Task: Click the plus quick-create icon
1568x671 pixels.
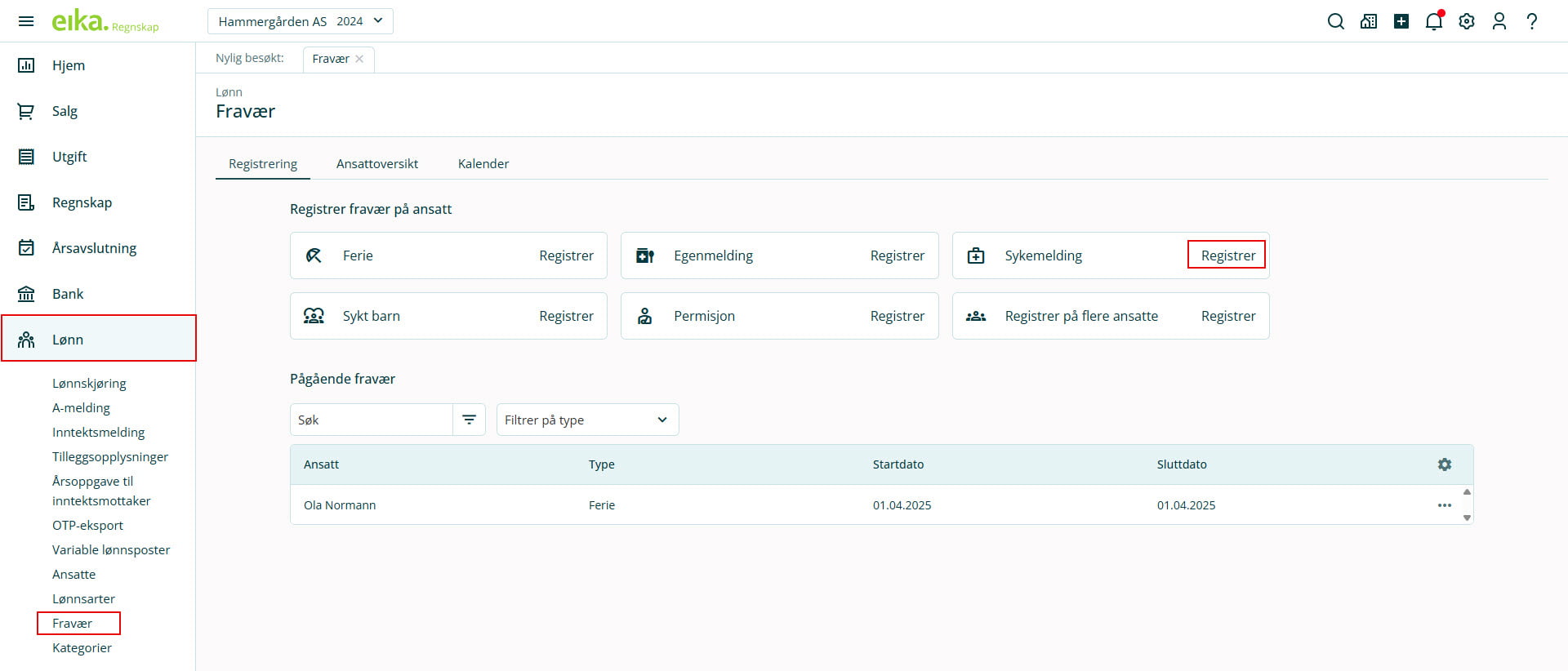Action: coord(1401,21)
